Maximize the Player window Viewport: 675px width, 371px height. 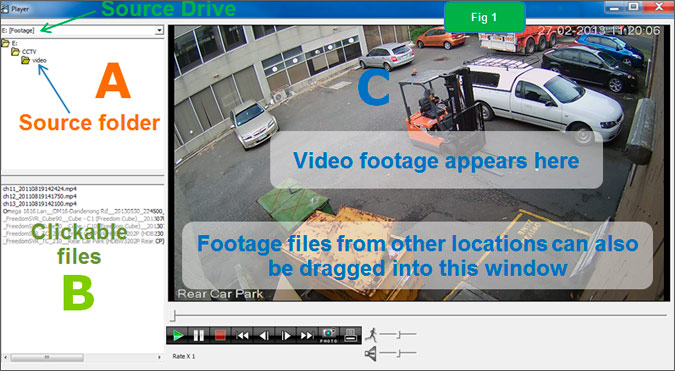point(634,7)
